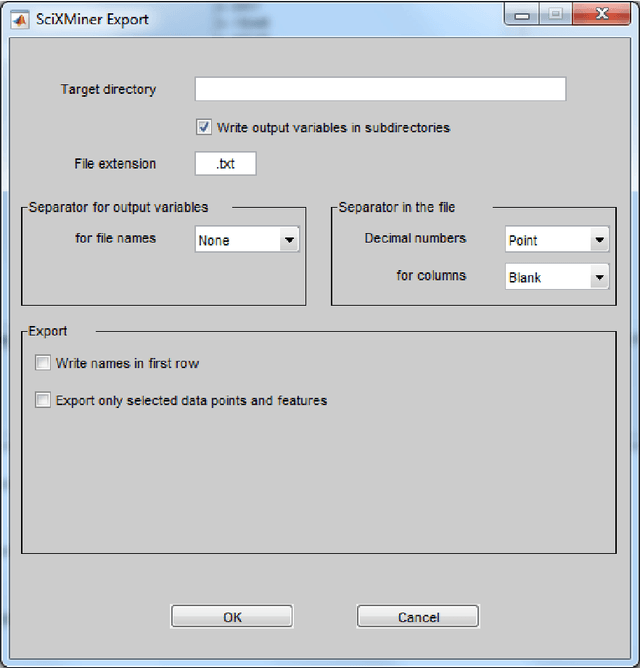Click the SciXMiner Export title bar text
The height and width of the screenshot is (668, 640).
pyautogui.click(x=92, y=17)
